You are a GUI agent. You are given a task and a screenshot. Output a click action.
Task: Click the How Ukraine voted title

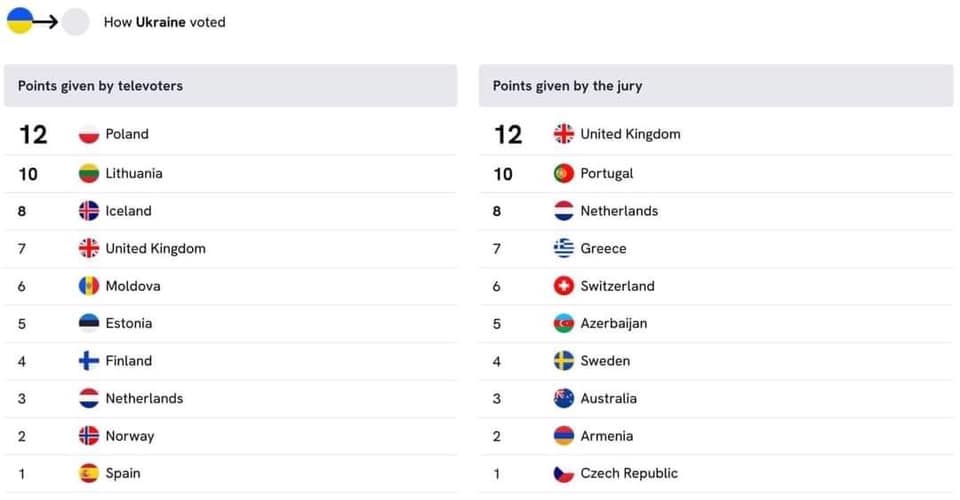164,22
